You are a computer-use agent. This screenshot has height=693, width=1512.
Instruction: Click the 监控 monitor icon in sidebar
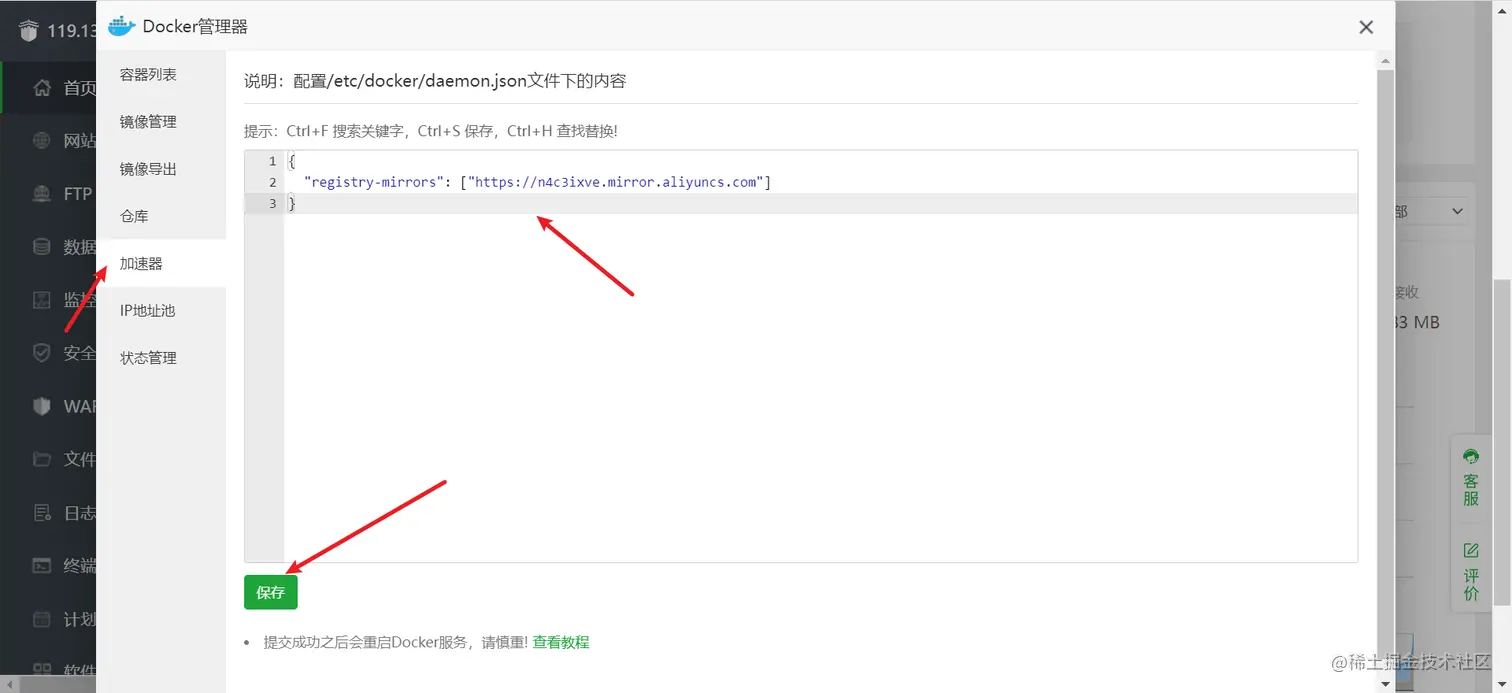42,300
